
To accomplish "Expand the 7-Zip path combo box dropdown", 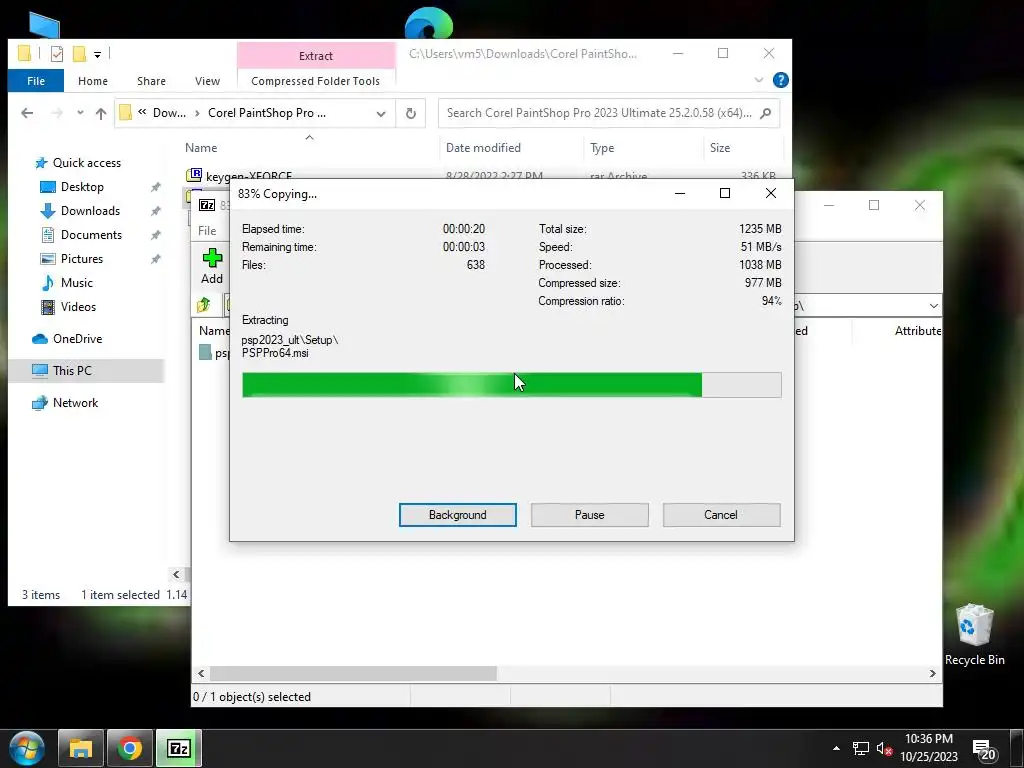I will pyautogui.click(x=933, y=306).
